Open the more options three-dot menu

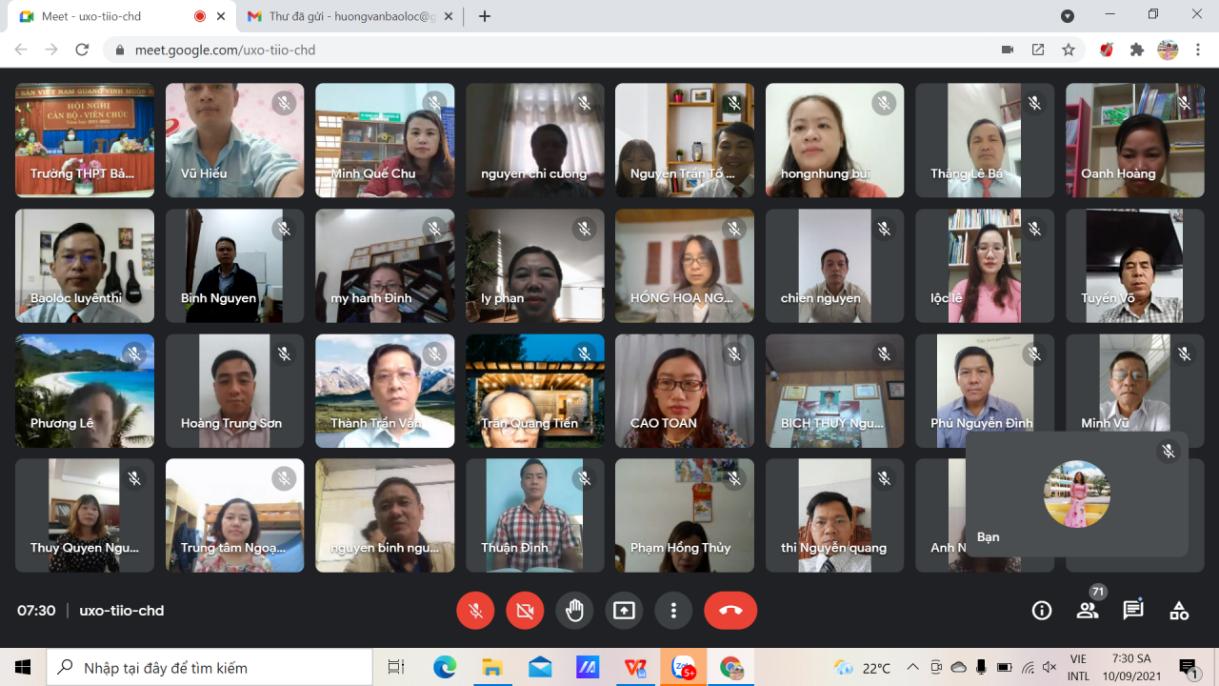pos(673,610)
